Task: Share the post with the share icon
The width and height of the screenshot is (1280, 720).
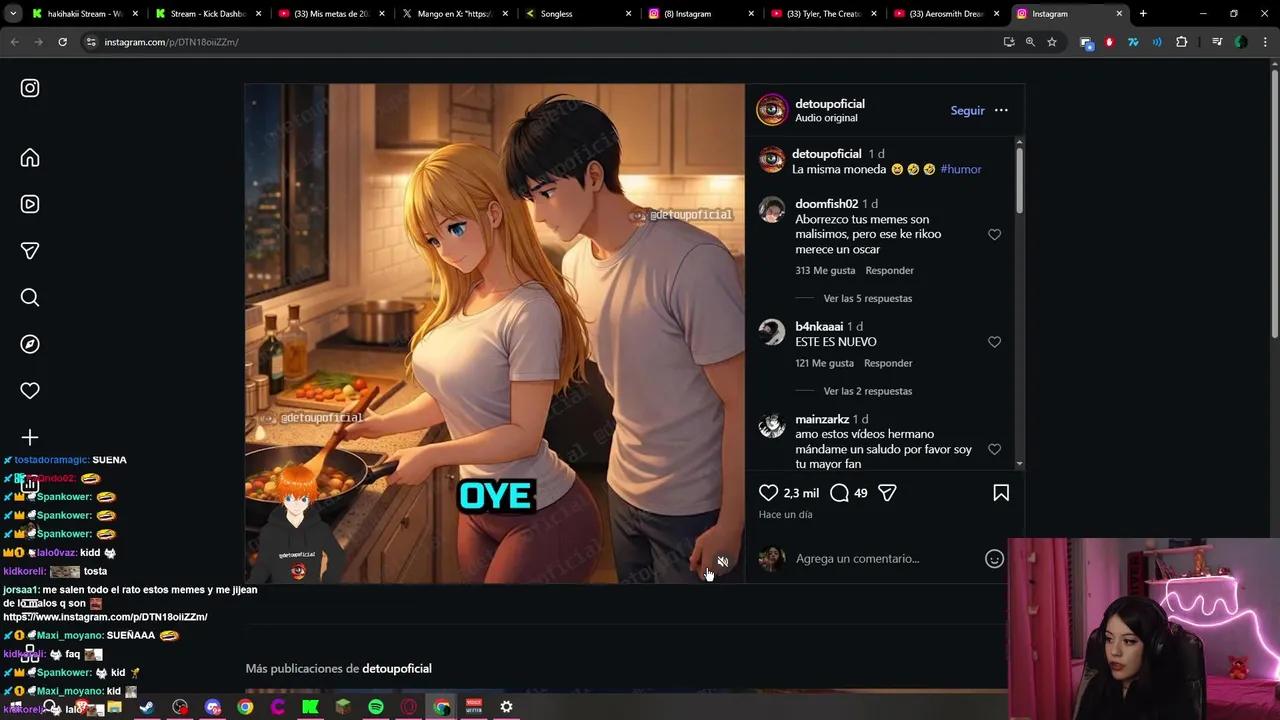Action: click(887, 492)
